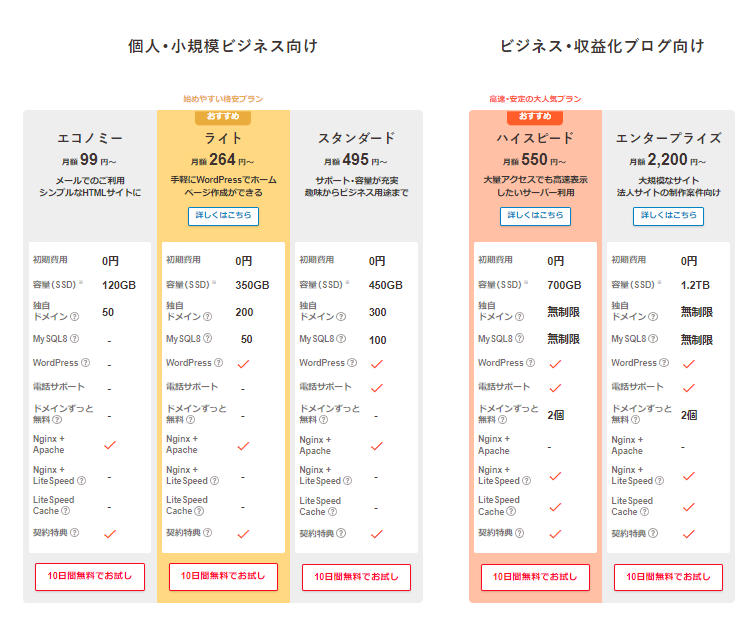Click 契約特典 help icon in Standard plan
Screen dimensions: 756x625
tap(342, 534)
